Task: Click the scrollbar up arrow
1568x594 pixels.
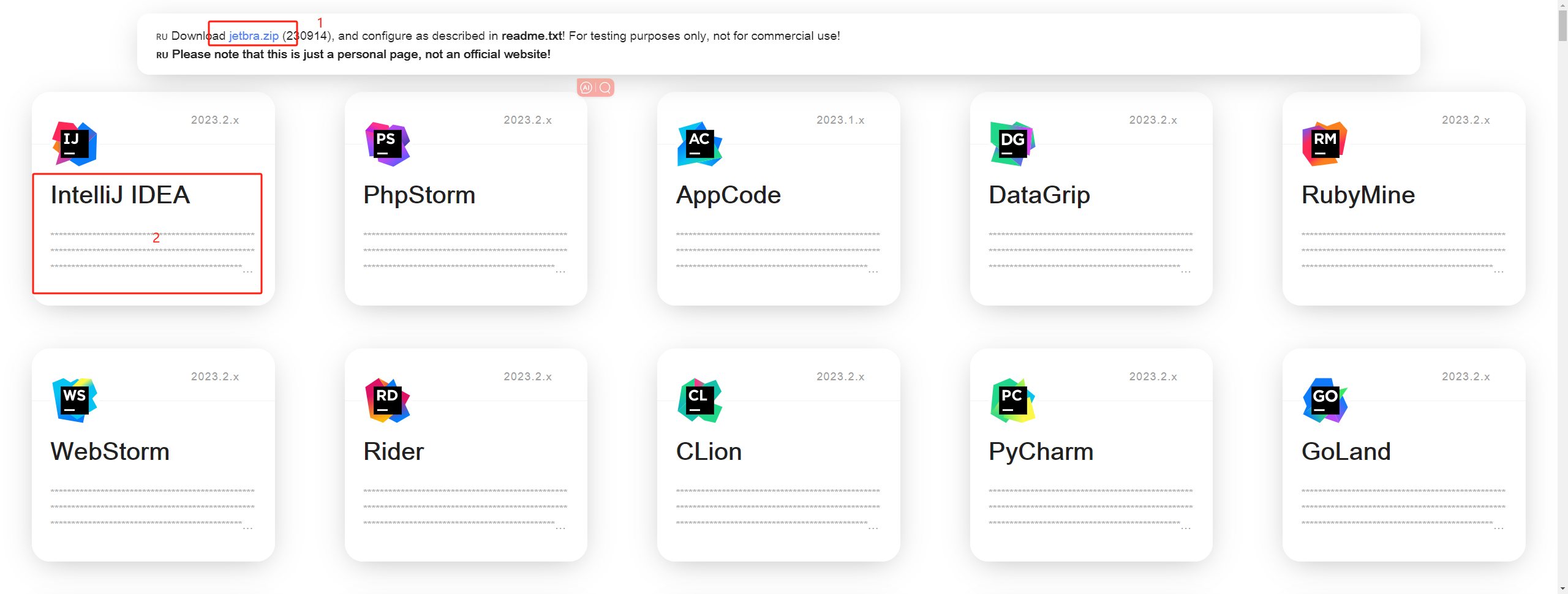Action: 1562,5
